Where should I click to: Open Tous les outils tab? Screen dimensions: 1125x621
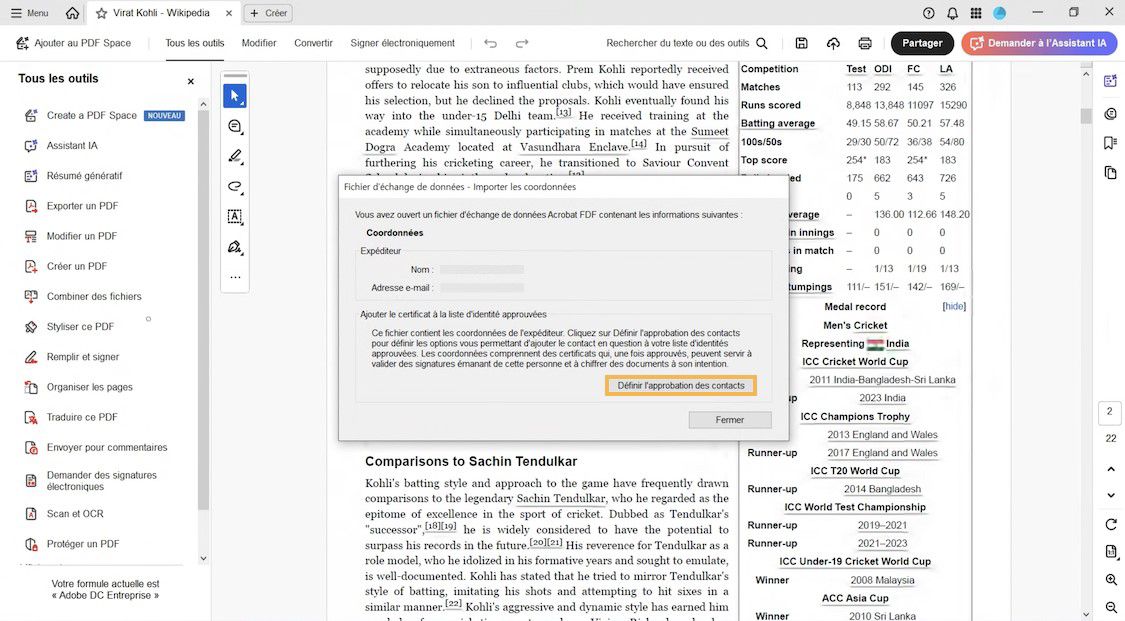tap(194, 43)
